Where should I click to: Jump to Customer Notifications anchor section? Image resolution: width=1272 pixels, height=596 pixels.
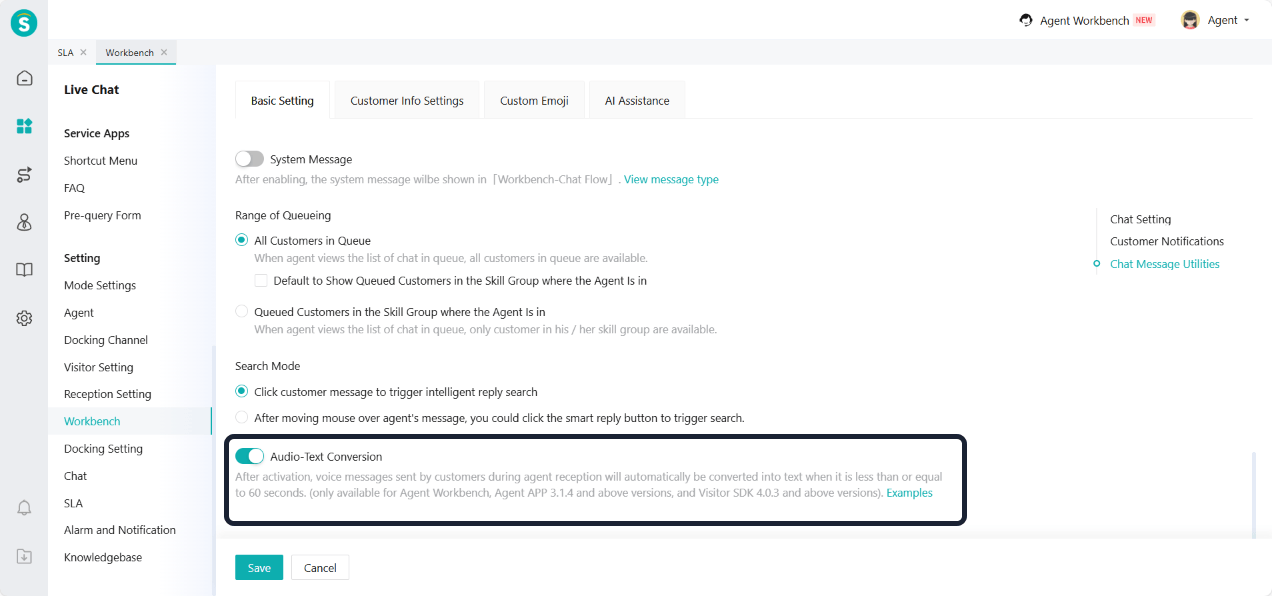pyautogui.click(x=1166, y=241)
